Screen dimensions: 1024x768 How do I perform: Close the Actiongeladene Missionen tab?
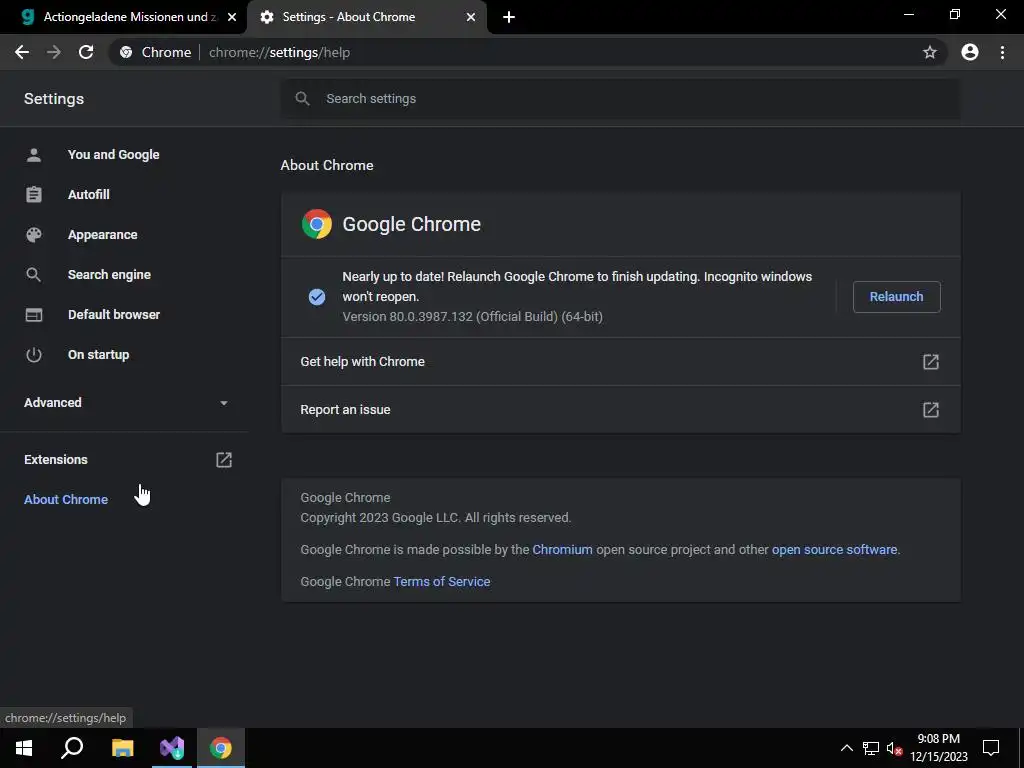[x=232, y=17]
